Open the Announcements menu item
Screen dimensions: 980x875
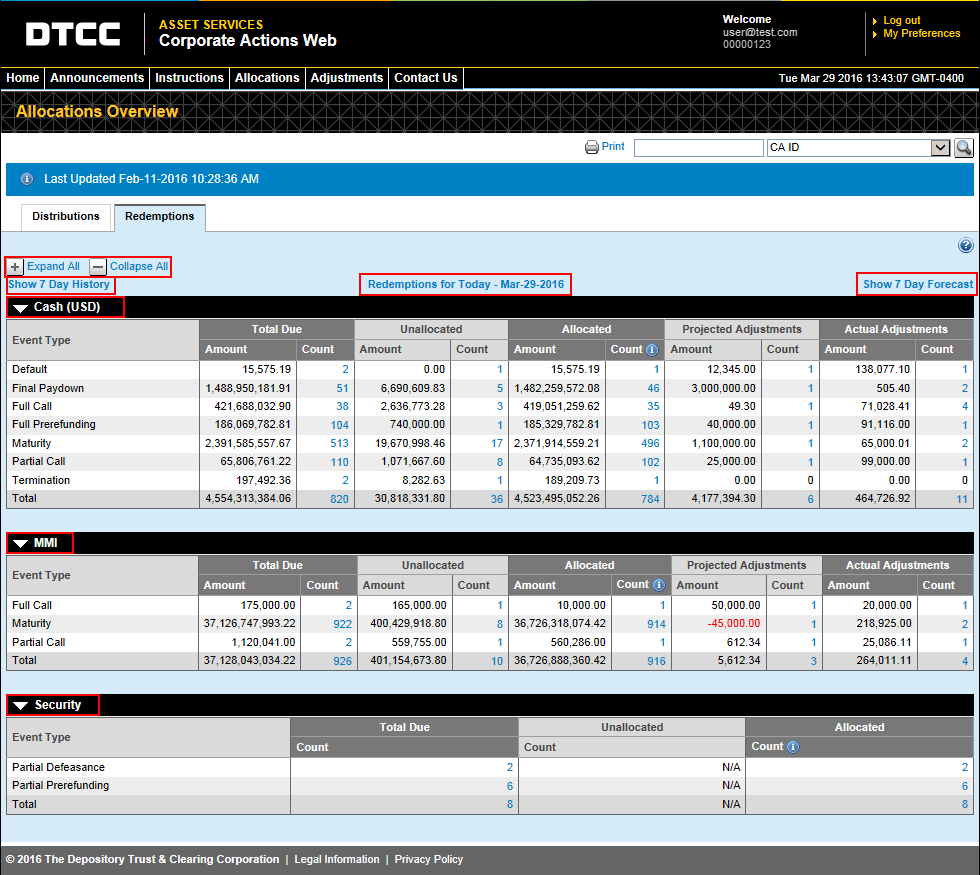click(x=96, y=77)
